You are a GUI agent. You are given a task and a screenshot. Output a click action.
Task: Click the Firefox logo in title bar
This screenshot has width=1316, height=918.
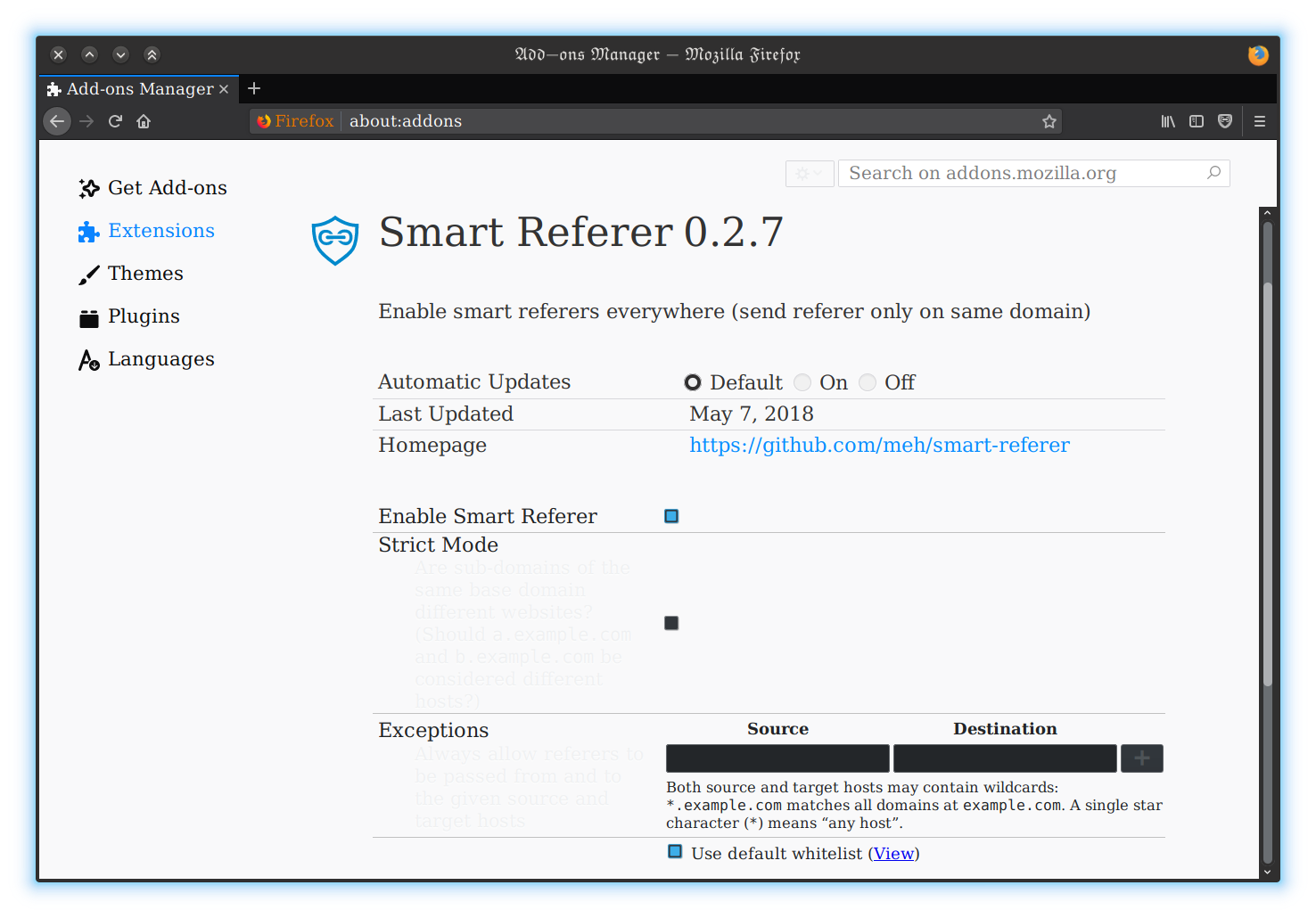(x=1258, y=55)
